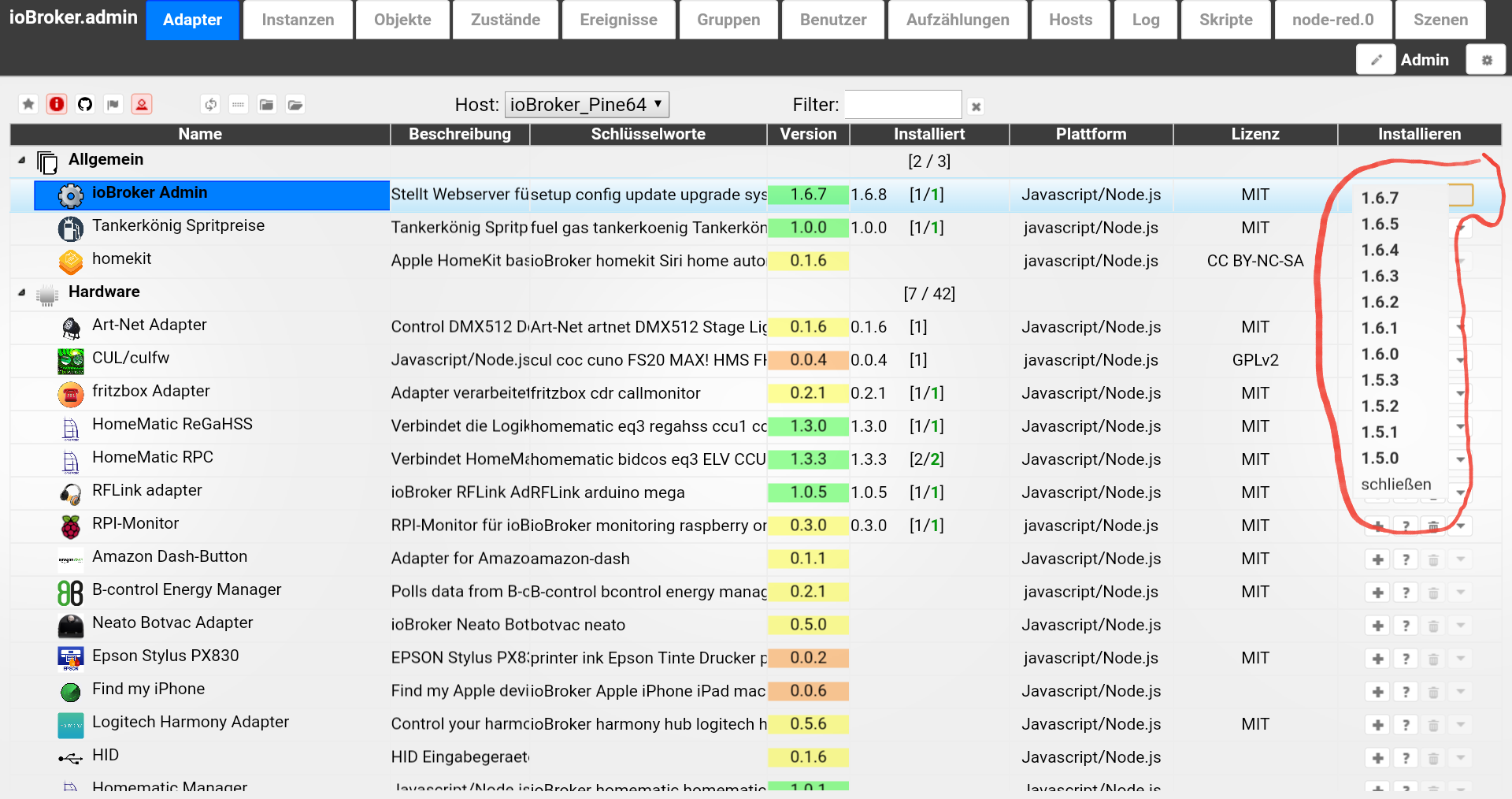Viewport: 1512px width, 799px height.
Task: Click plus to install HID adapter
Action: pos(1378,758)
